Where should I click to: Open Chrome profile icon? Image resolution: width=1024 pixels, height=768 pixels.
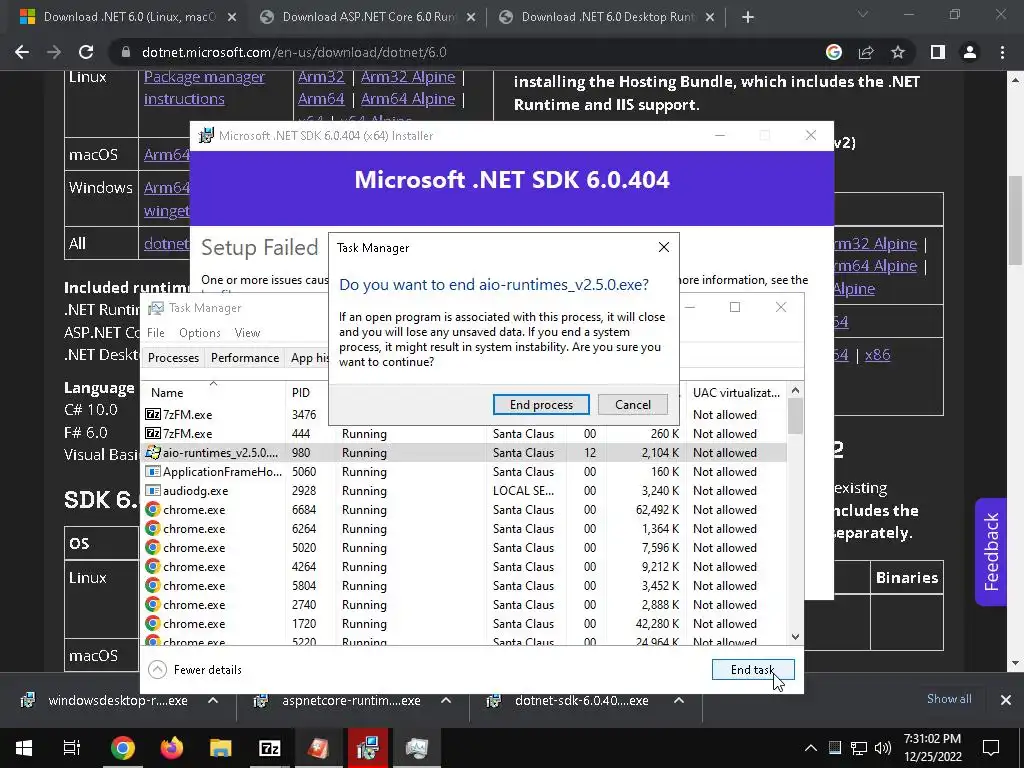pyautogui.click(x=970, y=52)
